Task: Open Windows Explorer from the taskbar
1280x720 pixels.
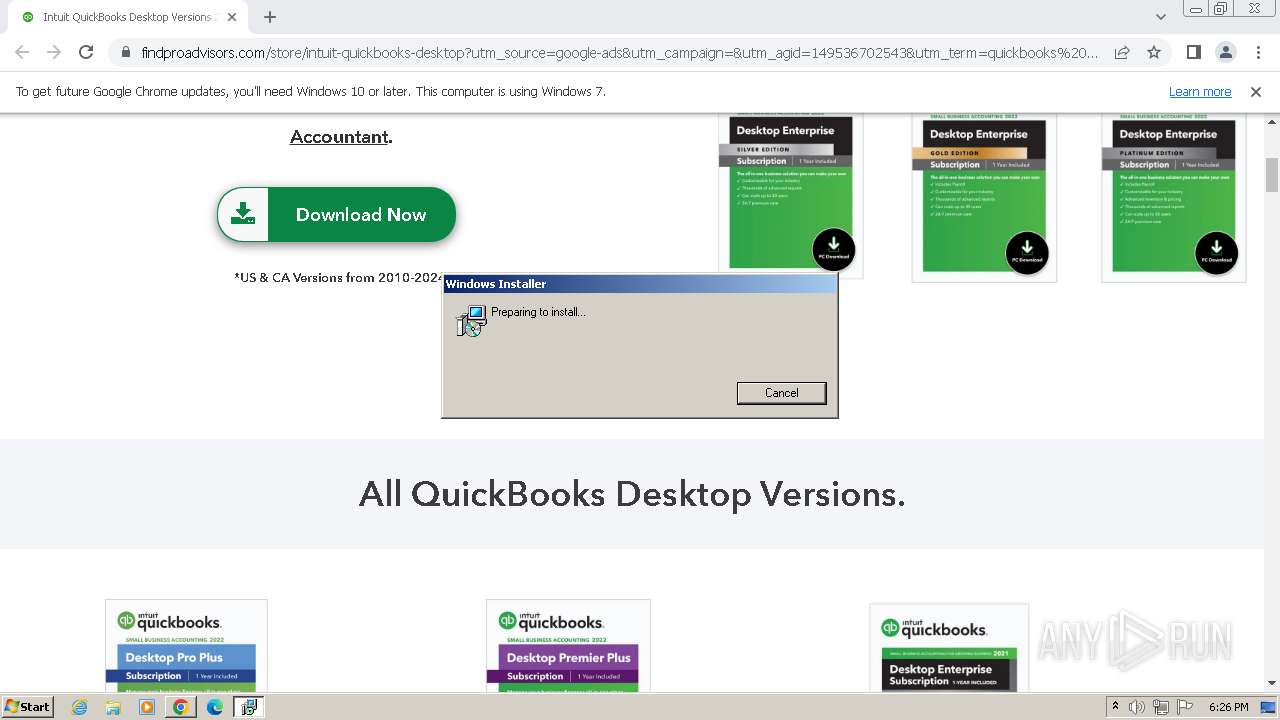Action: [113, 707]
